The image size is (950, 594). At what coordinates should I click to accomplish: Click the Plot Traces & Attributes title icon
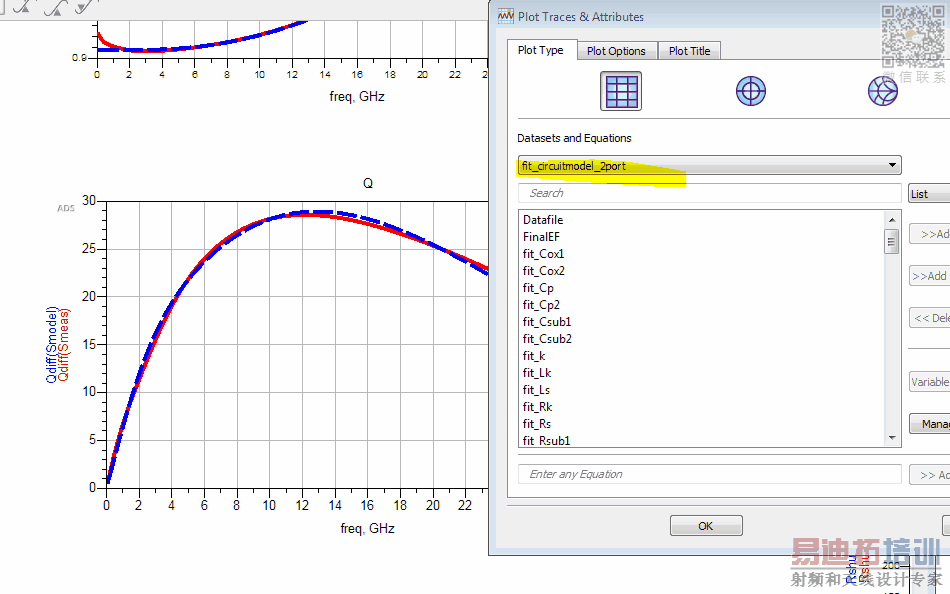pyautogui.click(x=505, y=16)
